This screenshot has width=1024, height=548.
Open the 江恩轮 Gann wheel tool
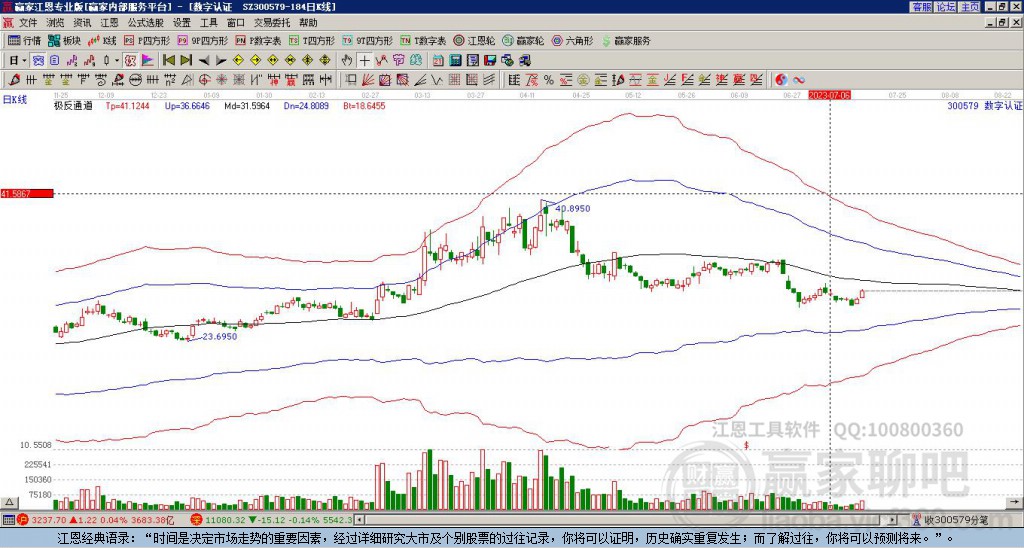474,40
